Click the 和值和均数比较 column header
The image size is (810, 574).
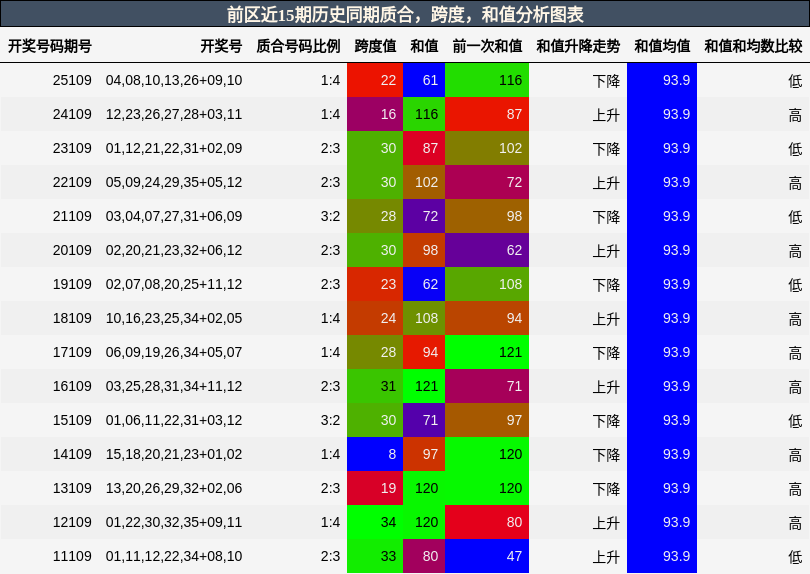click(753, 46)
